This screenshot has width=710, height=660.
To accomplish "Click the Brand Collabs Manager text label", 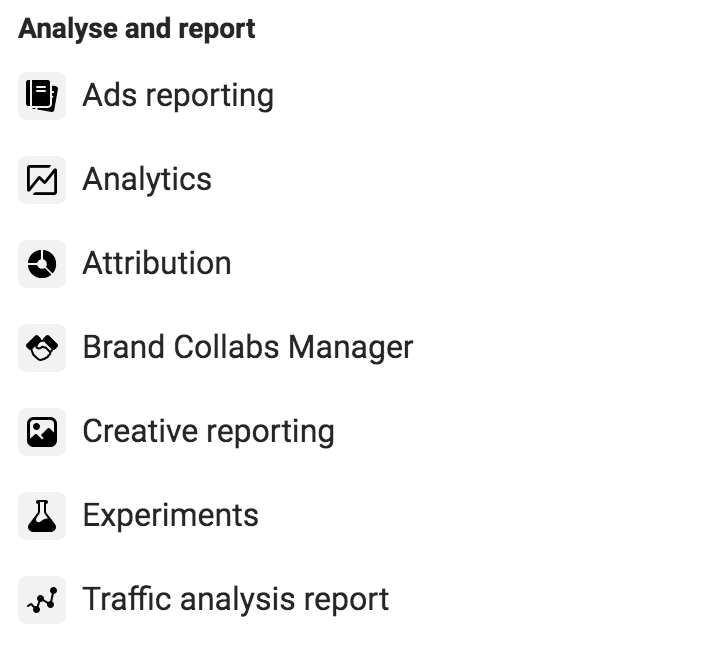I will coord(247,348).
